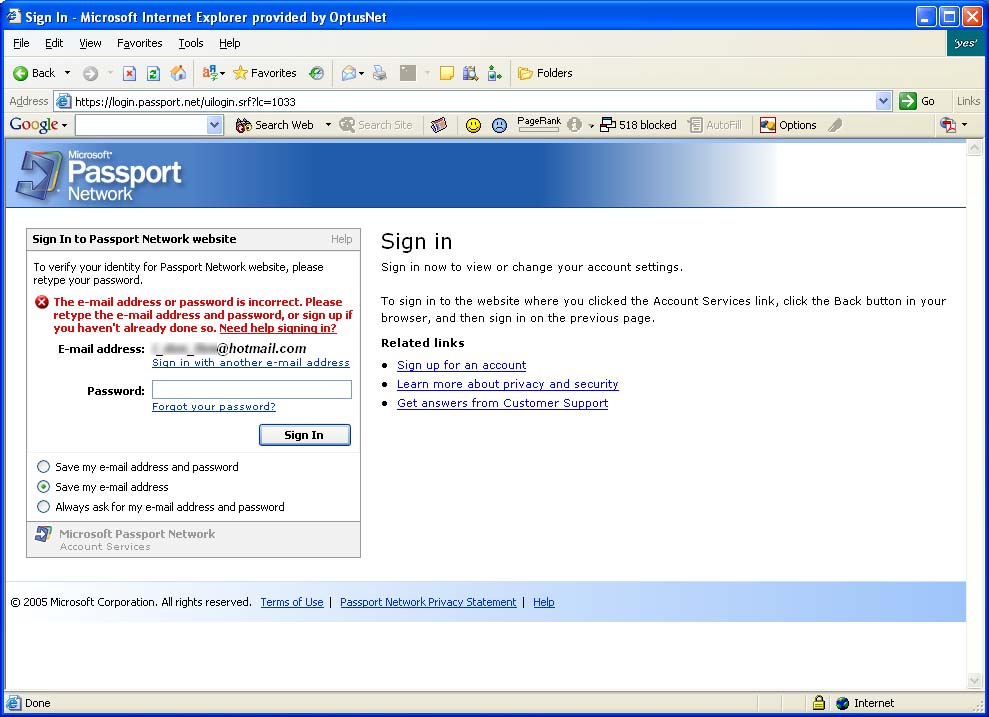Vote with the yellow smiley face icon
The width and height of the screenshot is (989, 717).
click(x=473, y=125)
